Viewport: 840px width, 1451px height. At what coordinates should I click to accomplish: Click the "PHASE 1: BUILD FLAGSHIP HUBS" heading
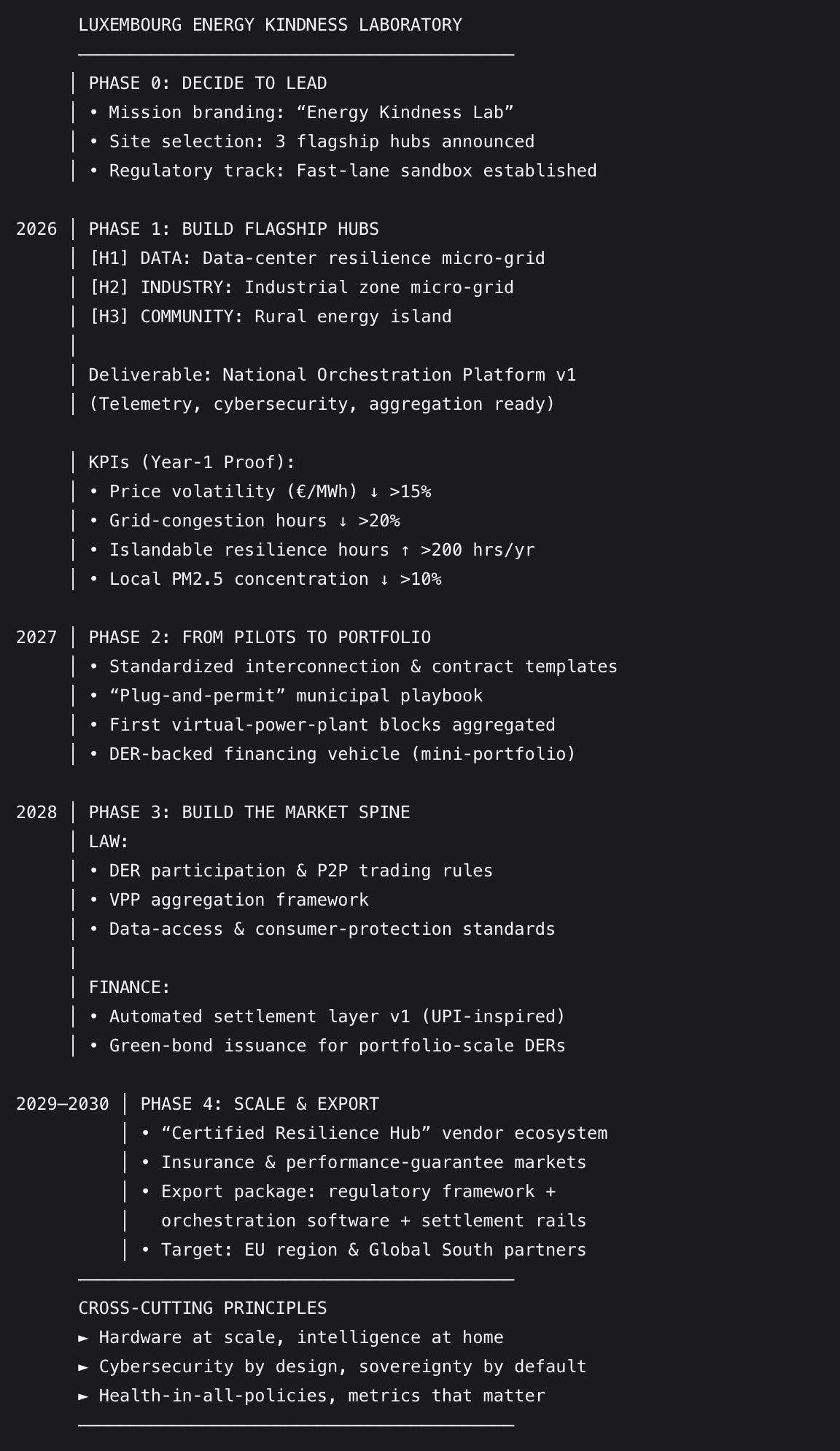coord(233,229)
